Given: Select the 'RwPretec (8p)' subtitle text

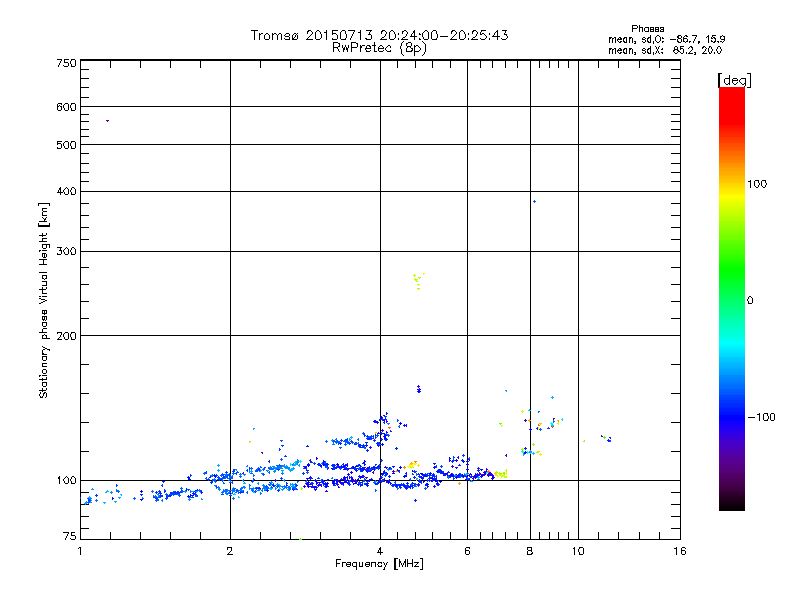Looking at the screenshot, I should pyautogui.click(x=379, y=48).
